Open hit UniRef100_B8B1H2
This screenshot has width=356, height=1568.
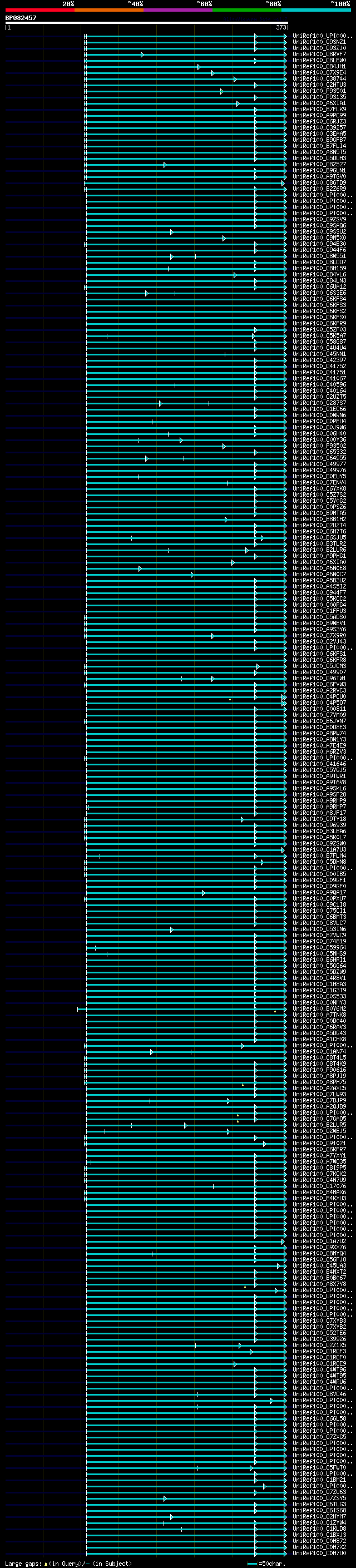pyautogui.click(x=319, y=519)
